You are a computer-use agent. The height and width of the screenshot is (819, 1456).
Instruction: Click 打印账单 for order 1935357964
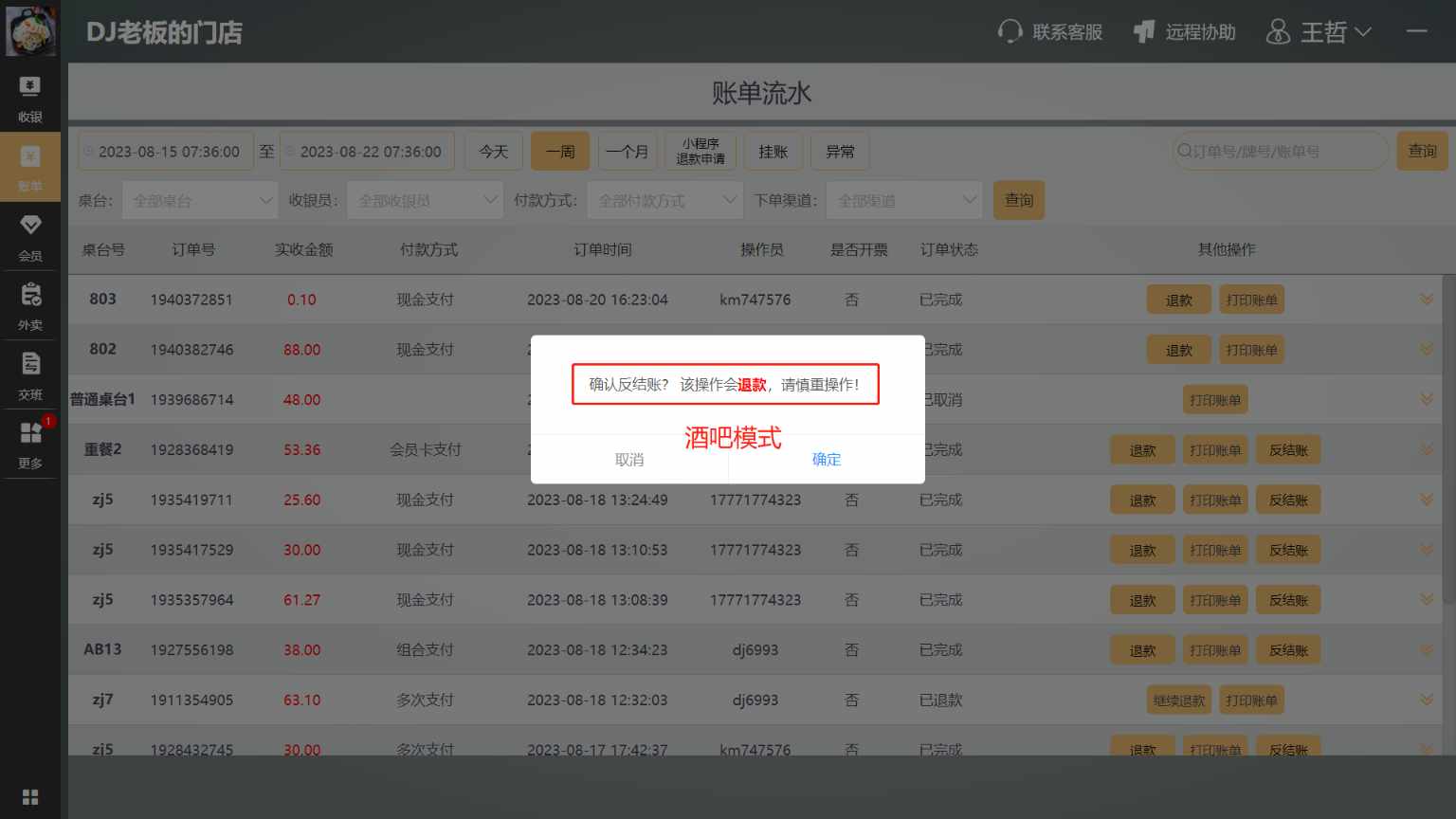pos(1215,600)
